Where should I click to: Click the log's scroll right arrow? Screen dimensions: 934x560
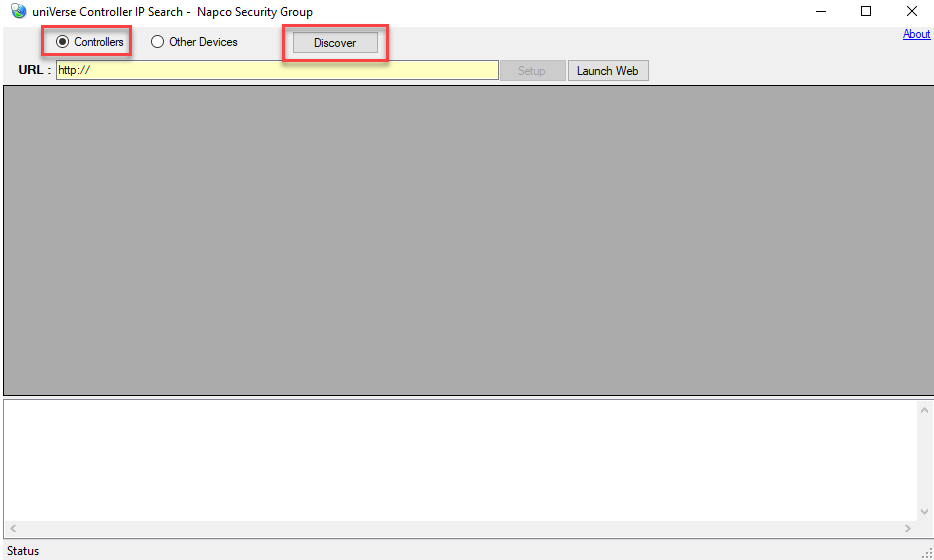(908, 528)
